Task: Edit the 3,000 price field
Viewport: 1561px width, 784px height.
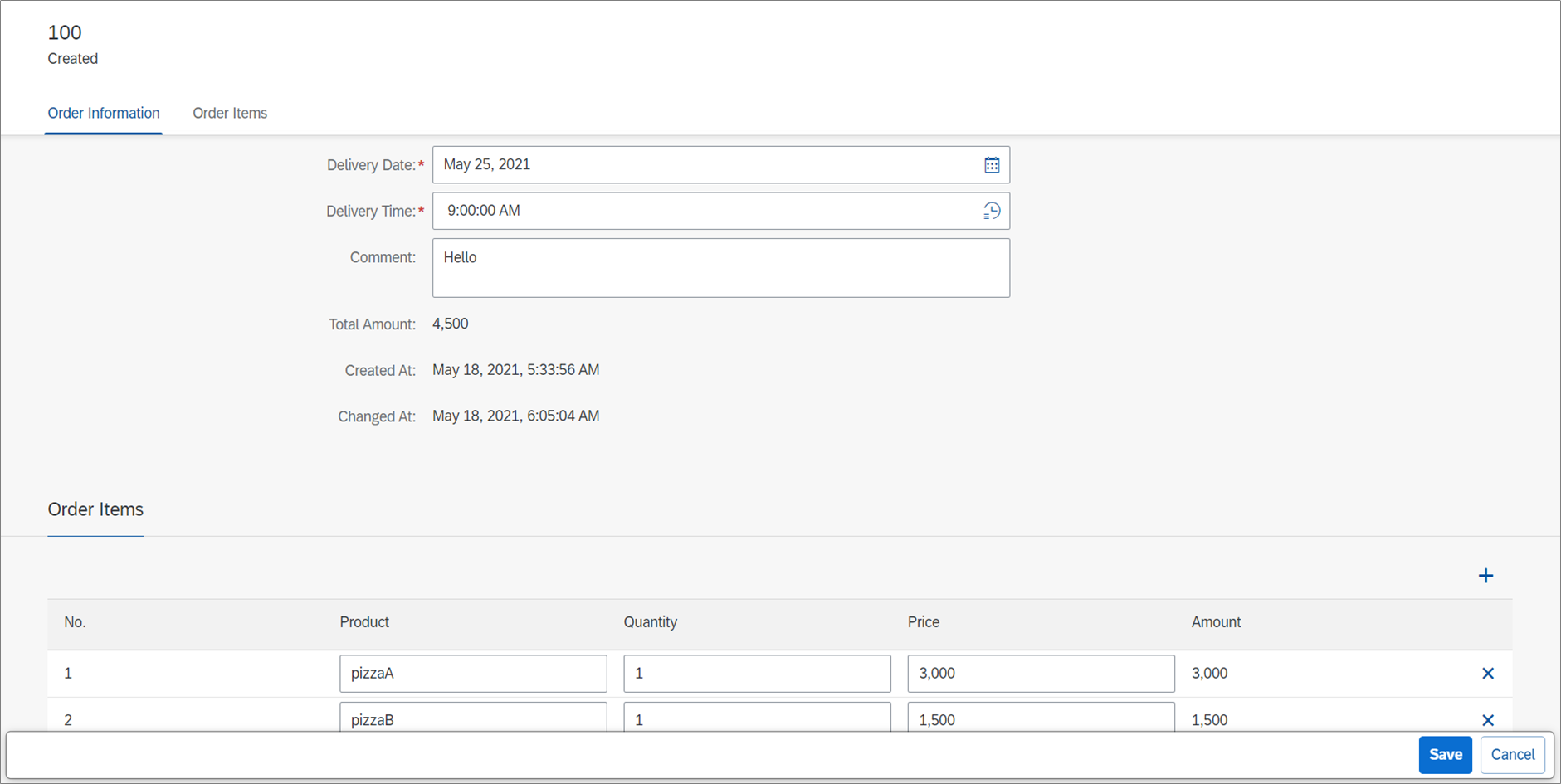Action: [1041, 674]
